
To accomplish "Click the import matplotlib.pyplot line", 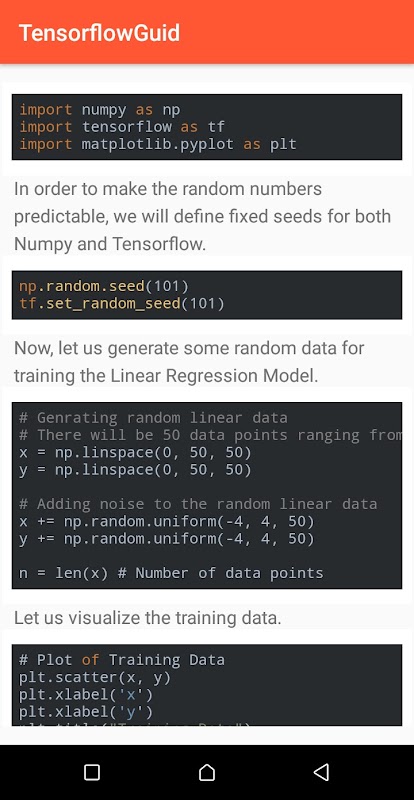I will point(158,144).
